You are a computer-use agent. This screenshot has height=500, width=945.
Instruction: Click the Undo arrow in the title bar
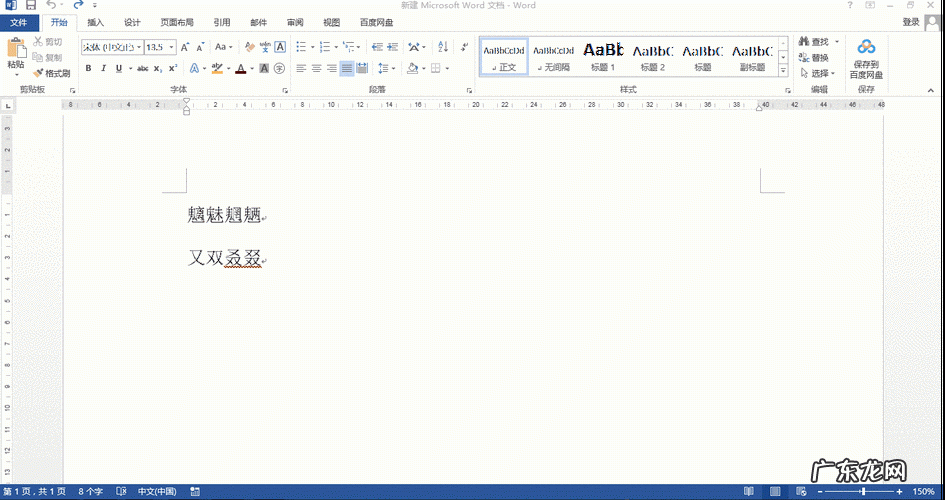[x=52, y=6]
